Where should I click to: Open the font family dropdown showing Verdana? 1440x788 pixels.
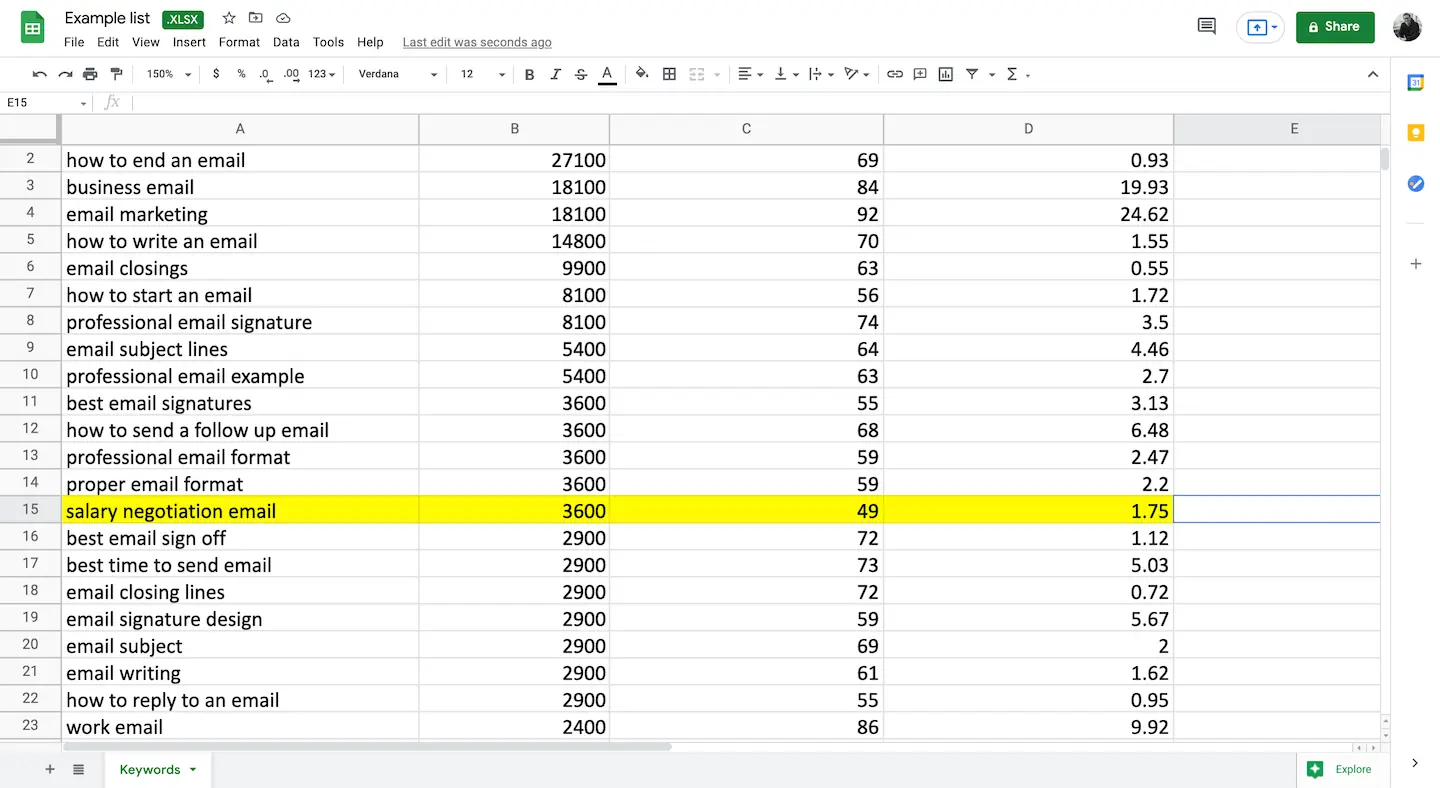point(396,73)
